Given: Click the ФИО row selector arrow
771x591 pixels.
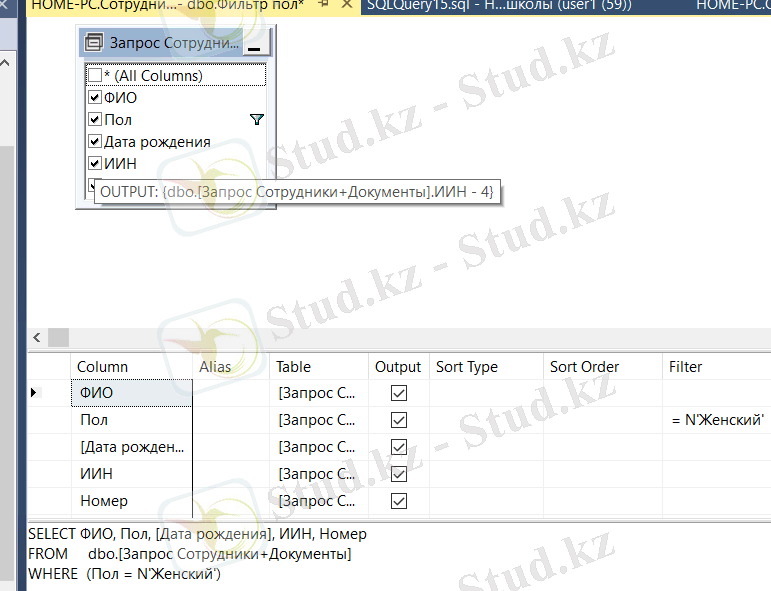Looking at the screenshot, I should pos(33,392).
